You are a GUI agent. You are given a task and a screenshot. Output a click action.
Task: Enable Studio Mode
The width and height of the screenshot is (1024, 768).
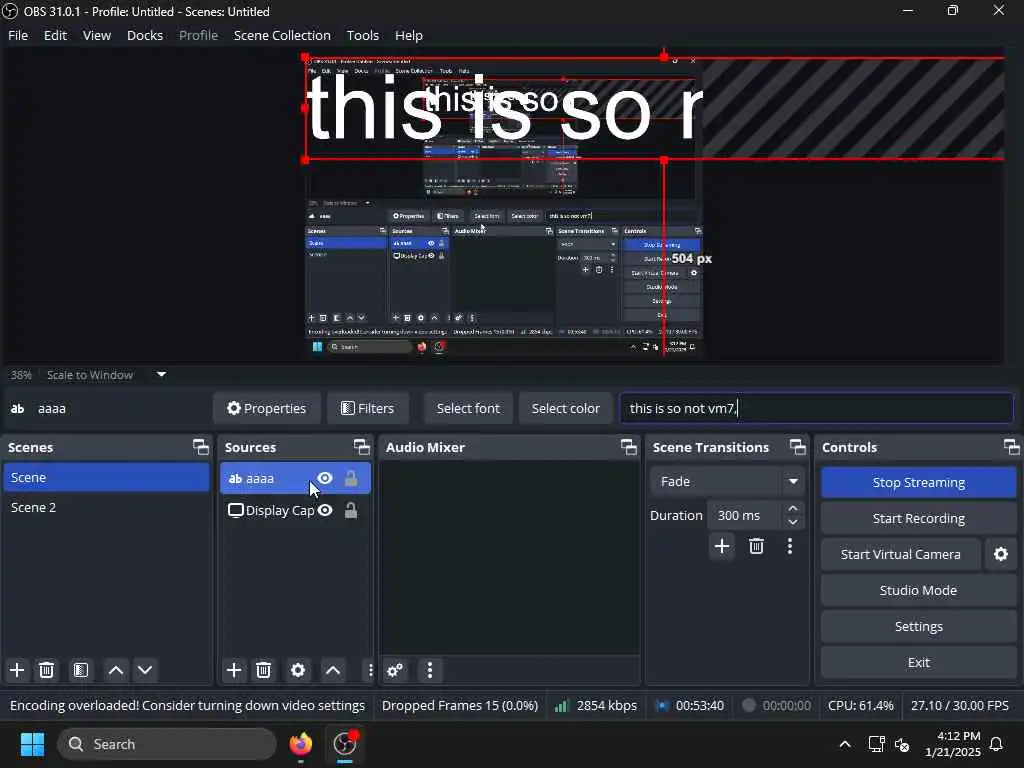coord(918,590)
